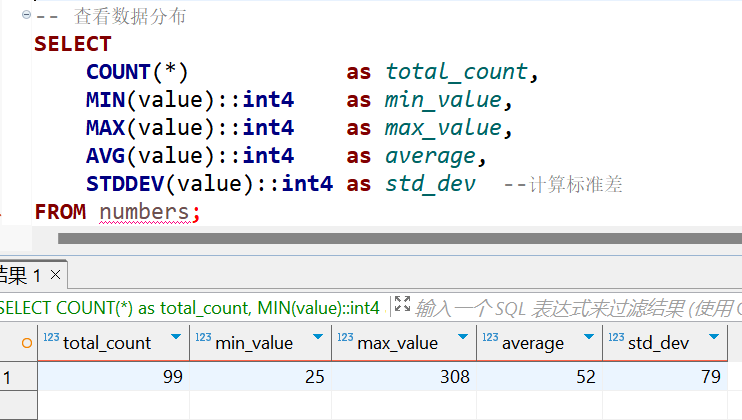
Task: Click numeric type icon of total_count
Action: click(x=51, y=337)
